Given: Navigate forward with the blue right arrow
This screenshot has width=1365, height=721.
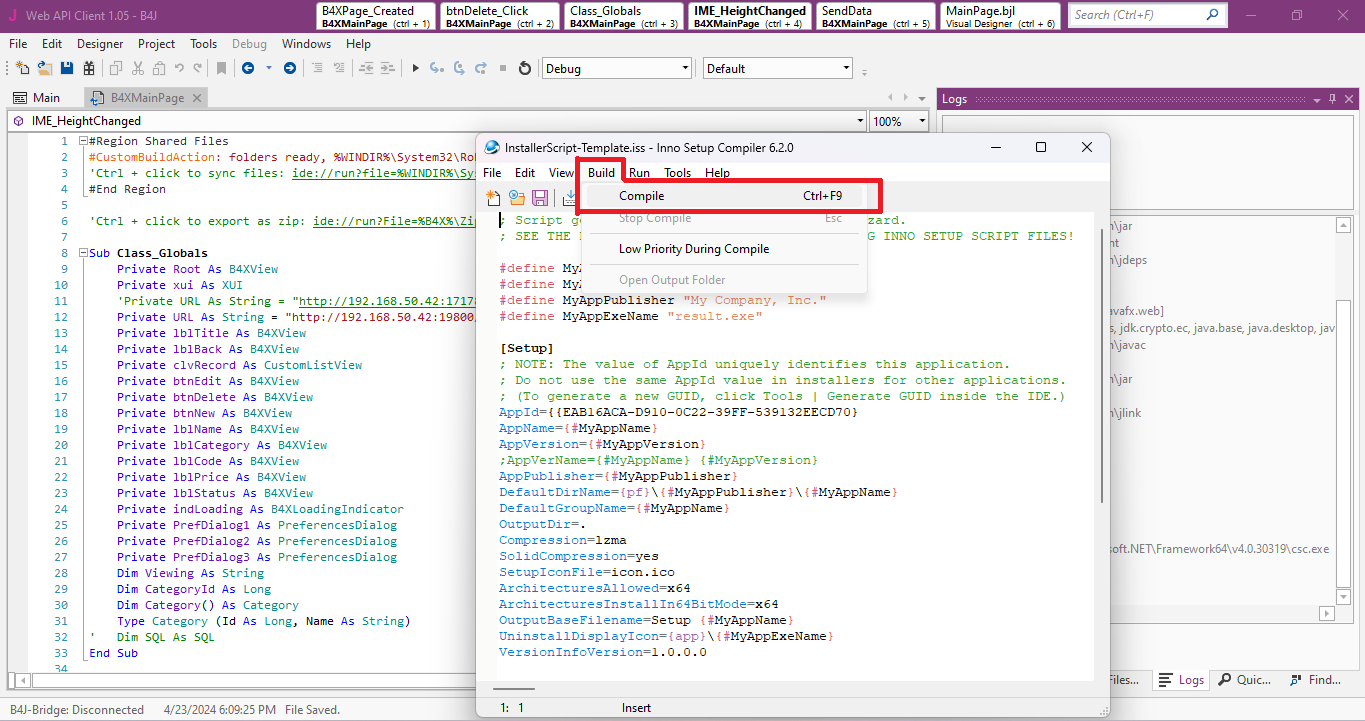Looking at the screenshot, I should [290, 68].
